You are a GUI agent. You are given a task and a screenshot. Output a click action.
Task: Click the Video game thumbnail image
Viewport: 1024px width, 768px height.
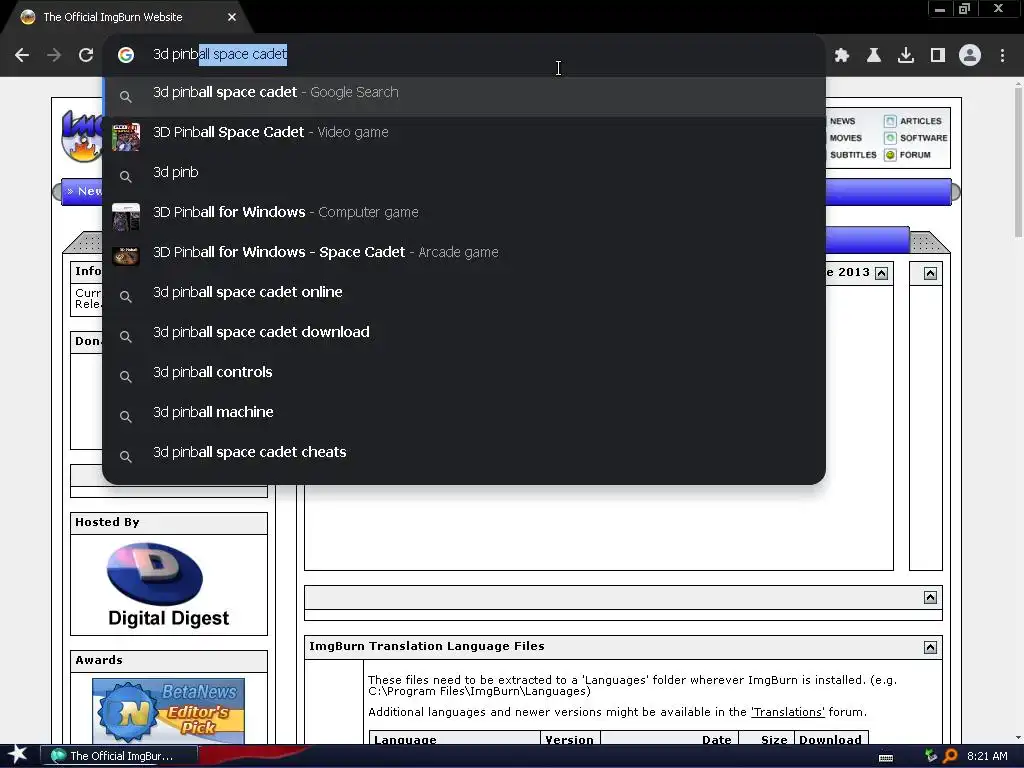click(126, 137)
